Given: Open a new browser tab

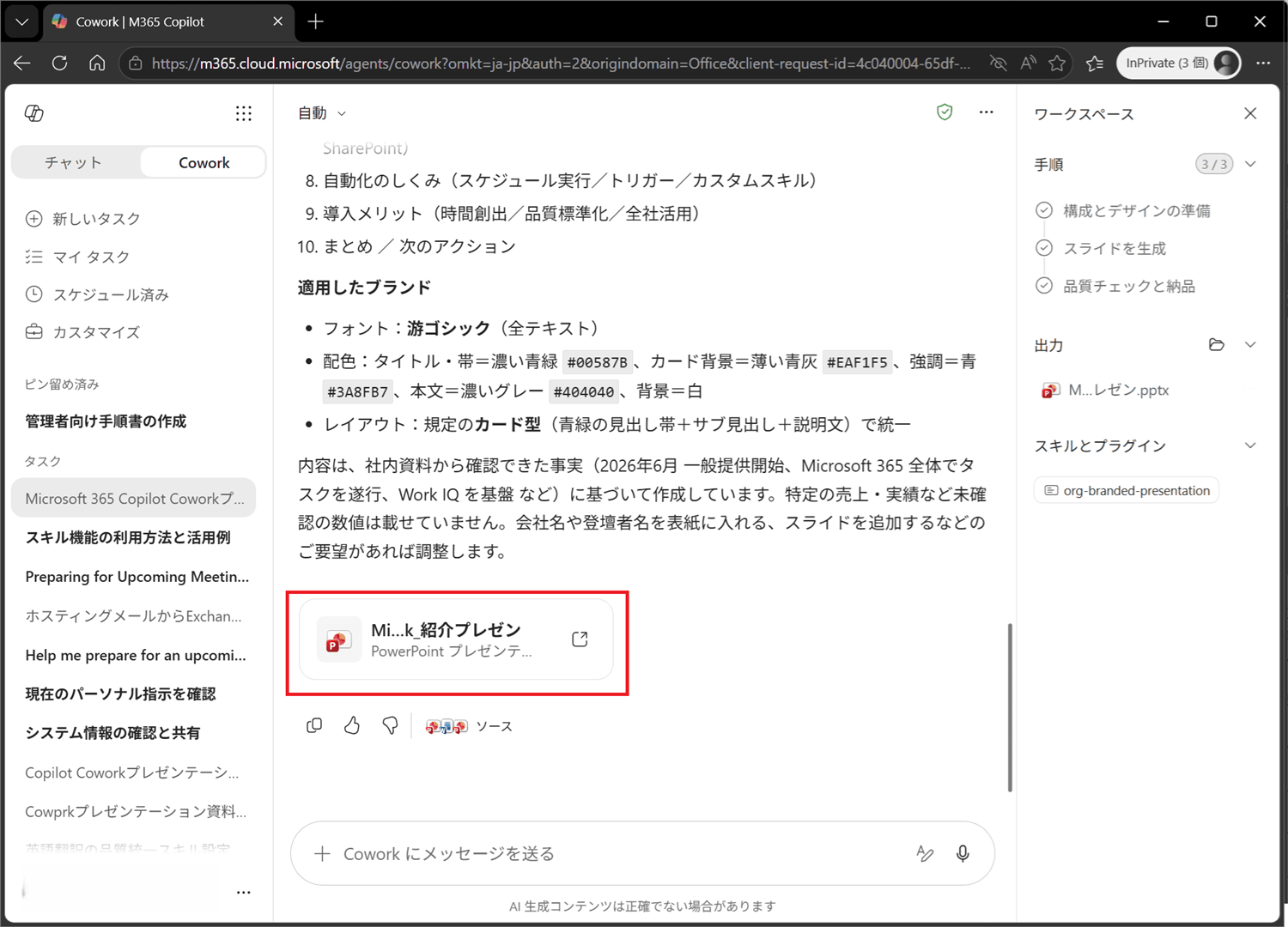Looking at the screenshot, I should [316, 21].
